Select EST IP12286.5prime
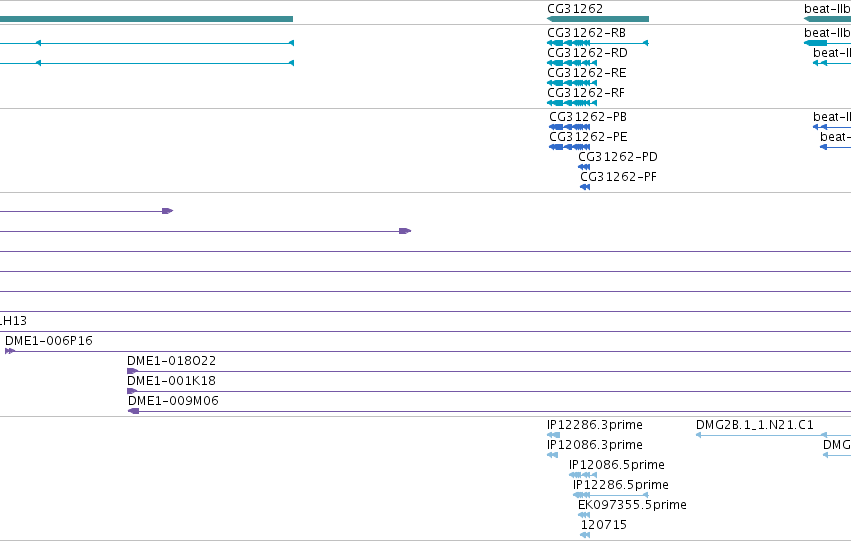 tap(621, 485)
